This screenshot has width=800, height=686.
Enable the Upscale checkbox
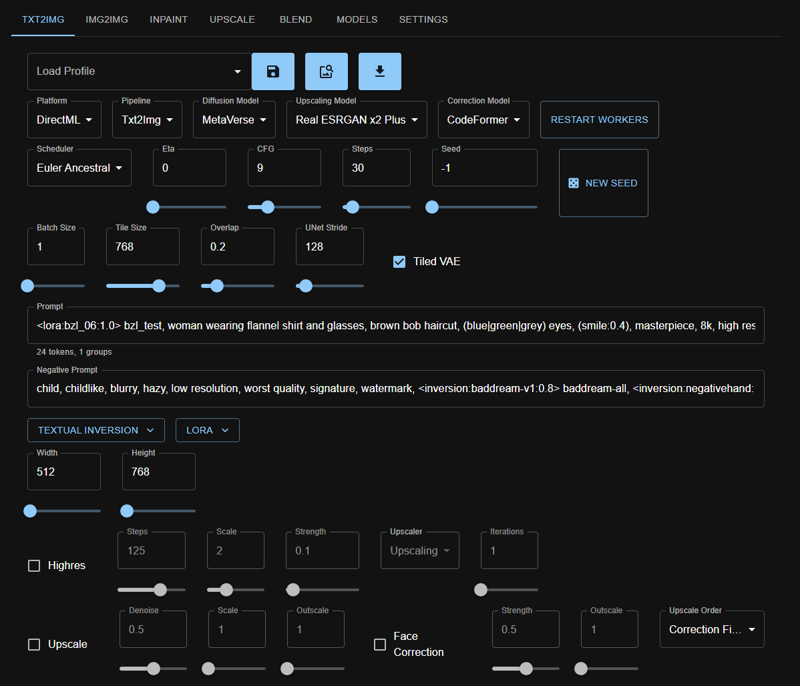click(34, 645)
